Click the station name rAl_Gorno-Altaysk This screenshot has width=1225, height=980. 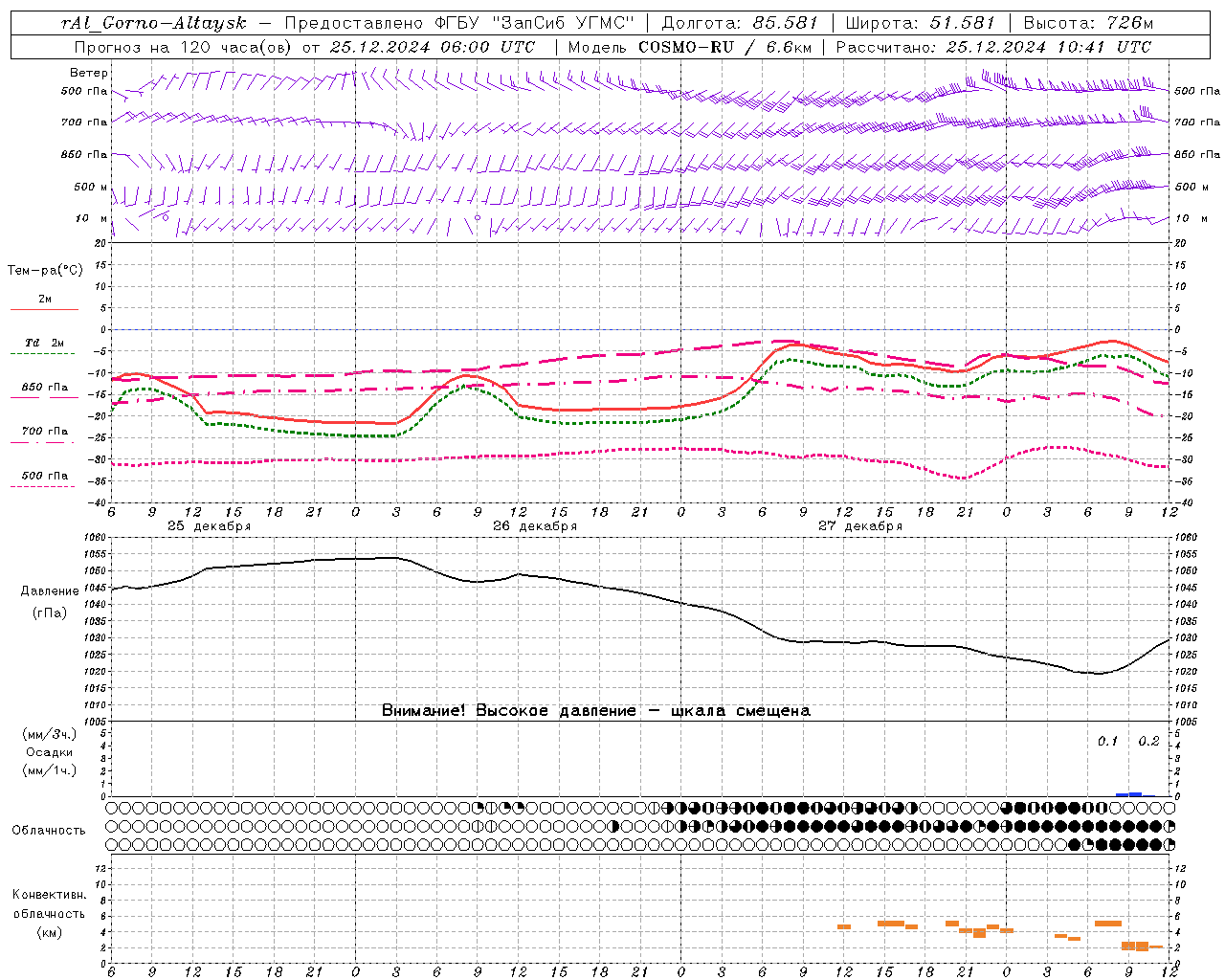pyautogui.click(x=155, y=23)
